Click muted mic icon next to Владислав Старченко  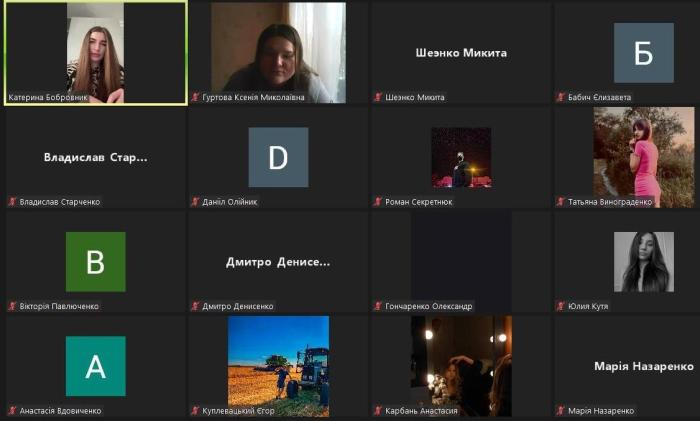tap(13, 202)
